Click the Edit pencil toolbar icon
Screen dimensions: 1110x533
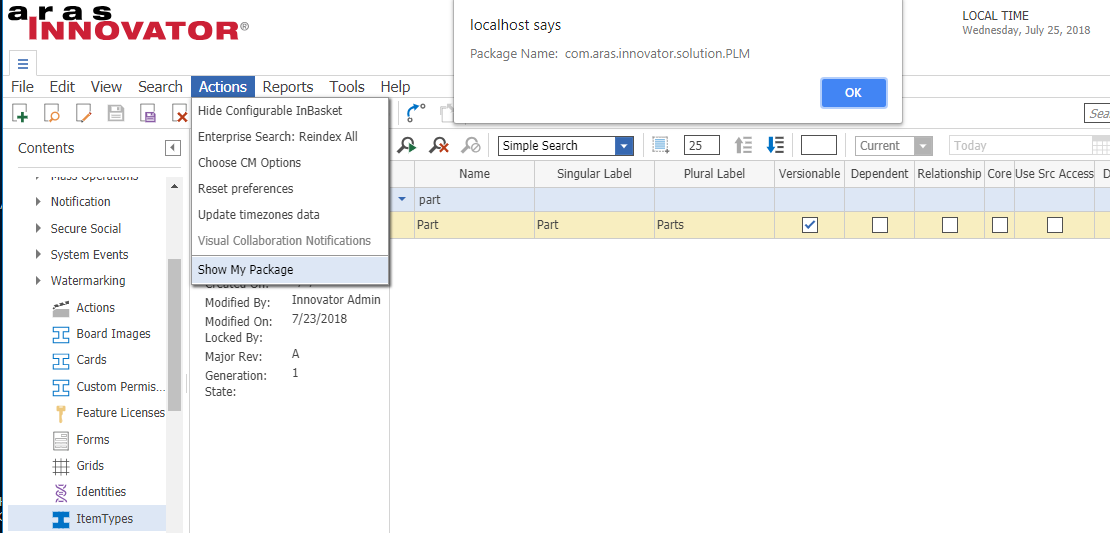84,113
